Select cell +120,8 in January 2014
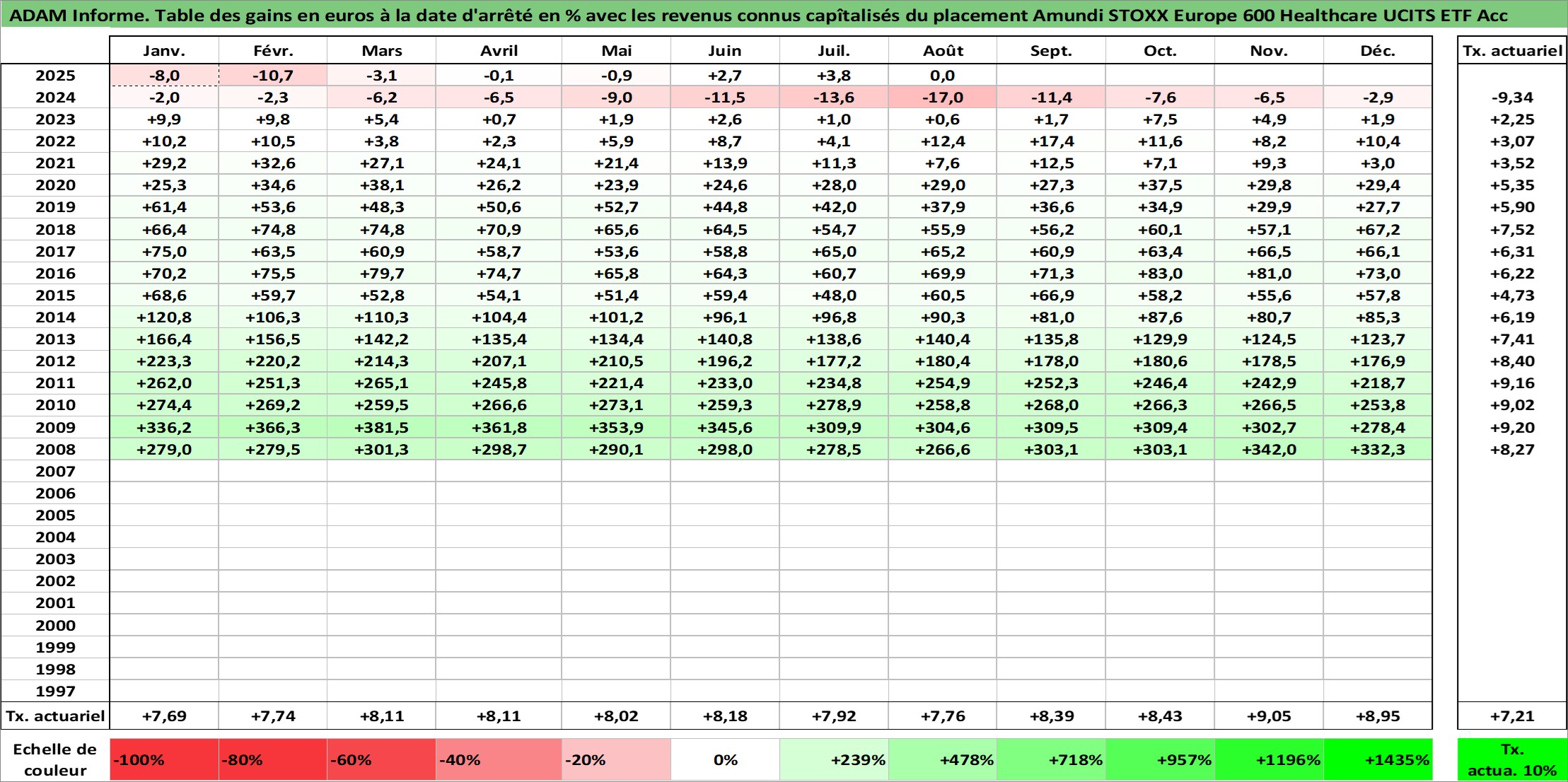Viewport: 1568px width, 782px height. pyautogui.click(x=164, y=317)
